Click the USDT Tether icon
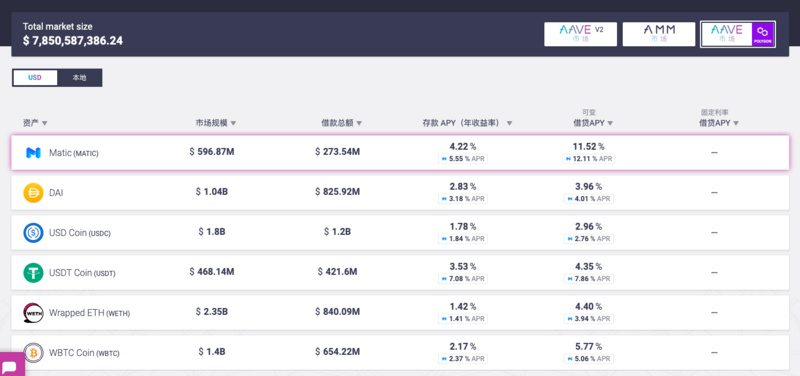The width and height of the screenshot is (800, 376). 33,273
